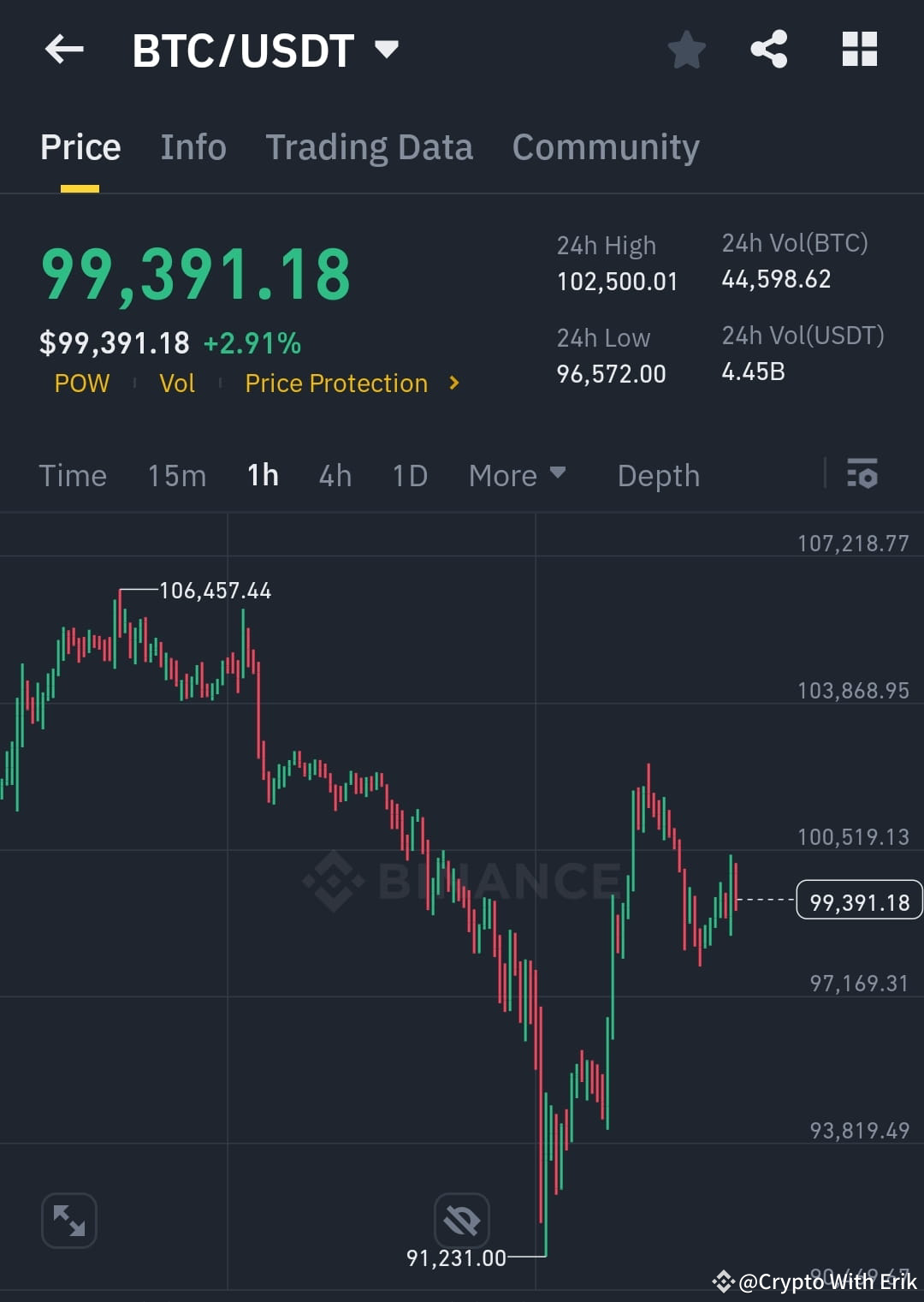This screenshot has width=924, height=1302.
Task: Switch the chart to 1D timeframe
Action: tap(409, 475)
